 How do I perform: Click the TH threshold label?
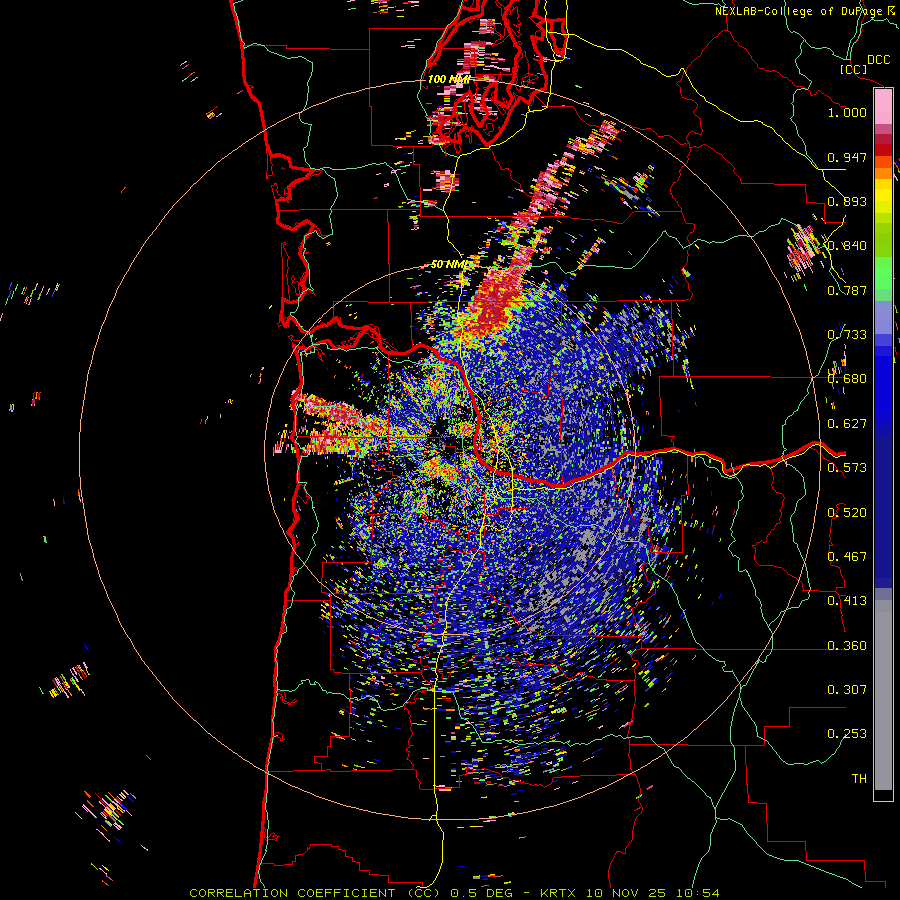(859, 779)
